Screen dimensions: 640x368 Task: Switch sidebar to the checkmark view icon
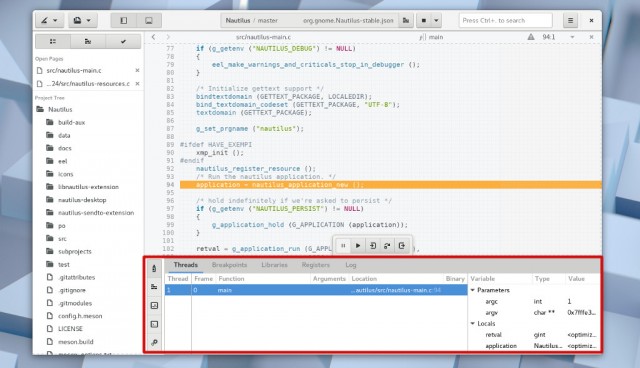(x=123, y=41)
